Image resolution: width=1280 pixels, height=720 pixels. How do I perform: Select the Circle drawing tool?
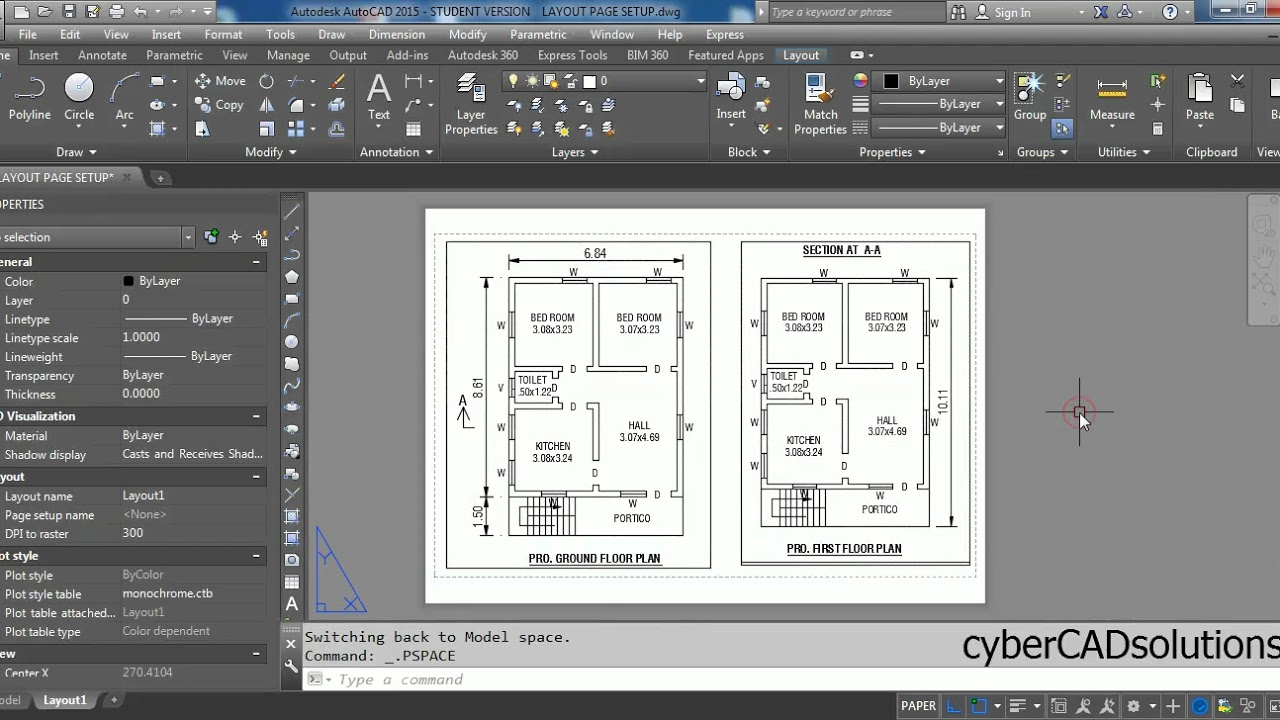[79, 98]
